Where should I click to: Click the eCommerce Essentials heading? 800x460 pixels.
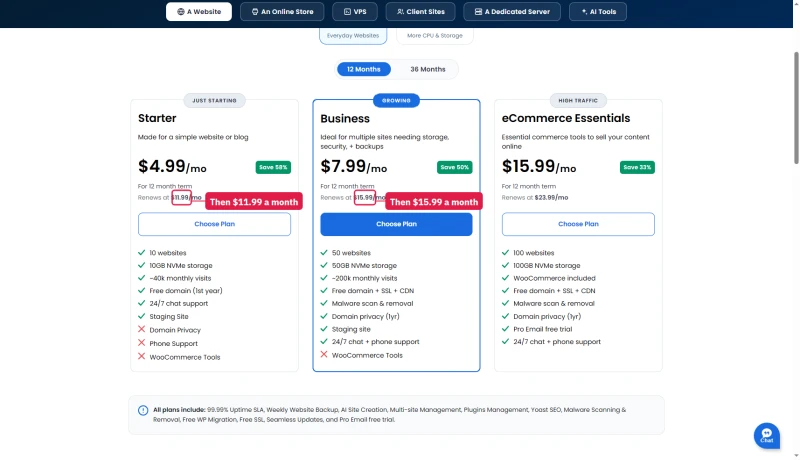(566, 118)
